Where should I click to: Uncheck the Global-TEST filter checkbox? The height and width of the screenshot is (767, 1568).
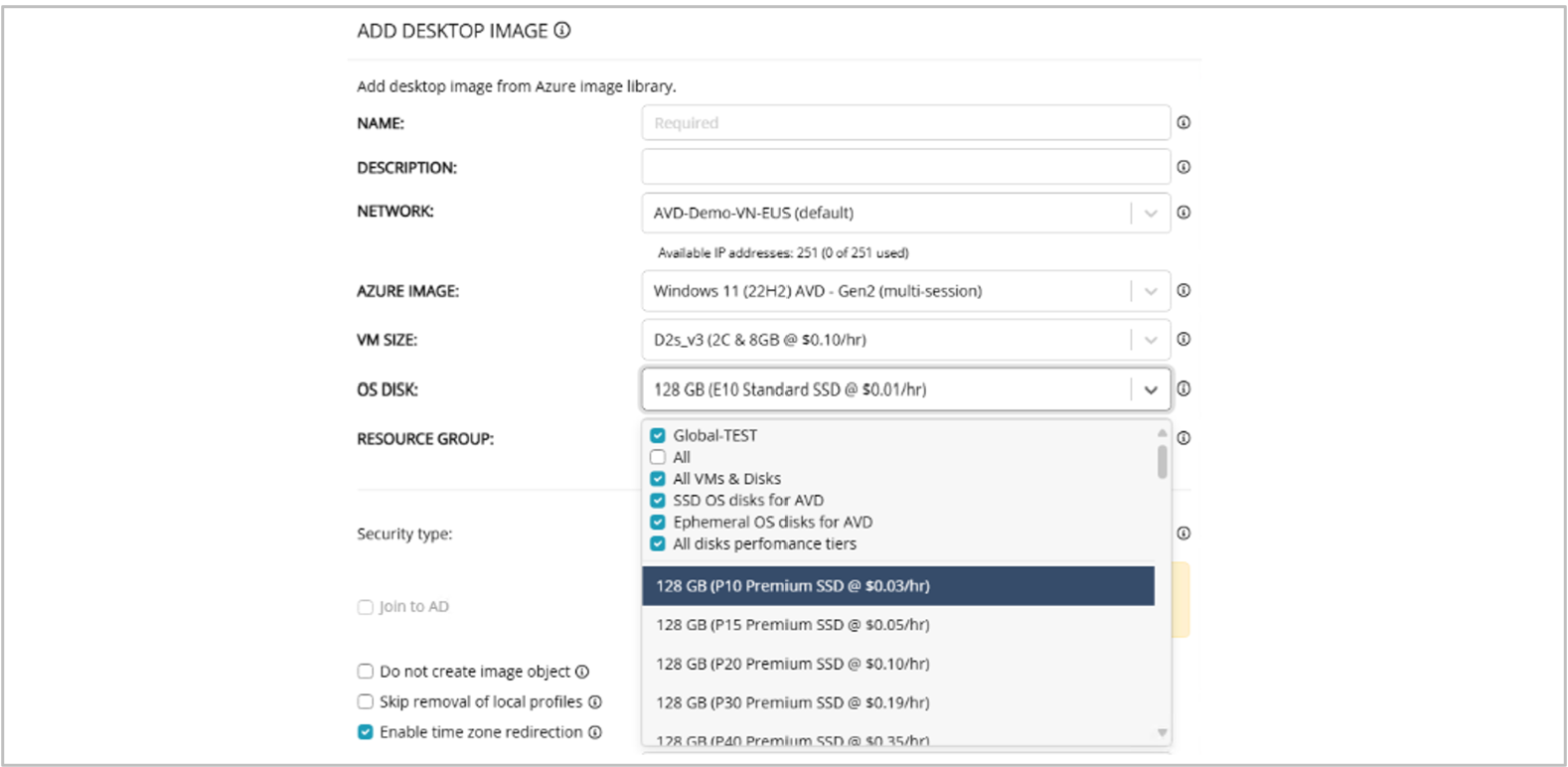point(658,435)
